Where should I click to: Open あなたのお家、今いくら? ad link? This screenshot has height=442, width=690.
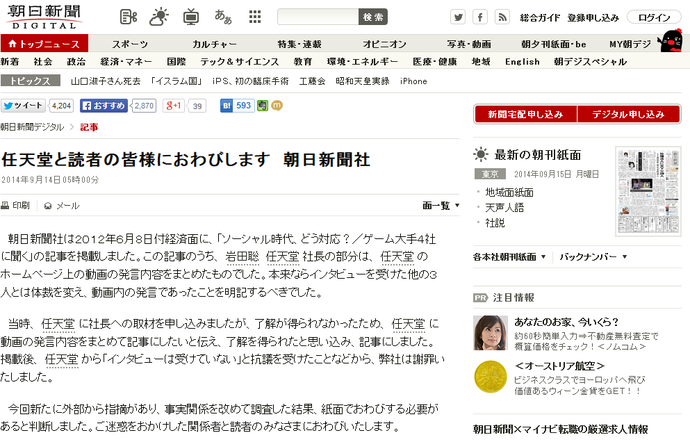click(566, 322)
